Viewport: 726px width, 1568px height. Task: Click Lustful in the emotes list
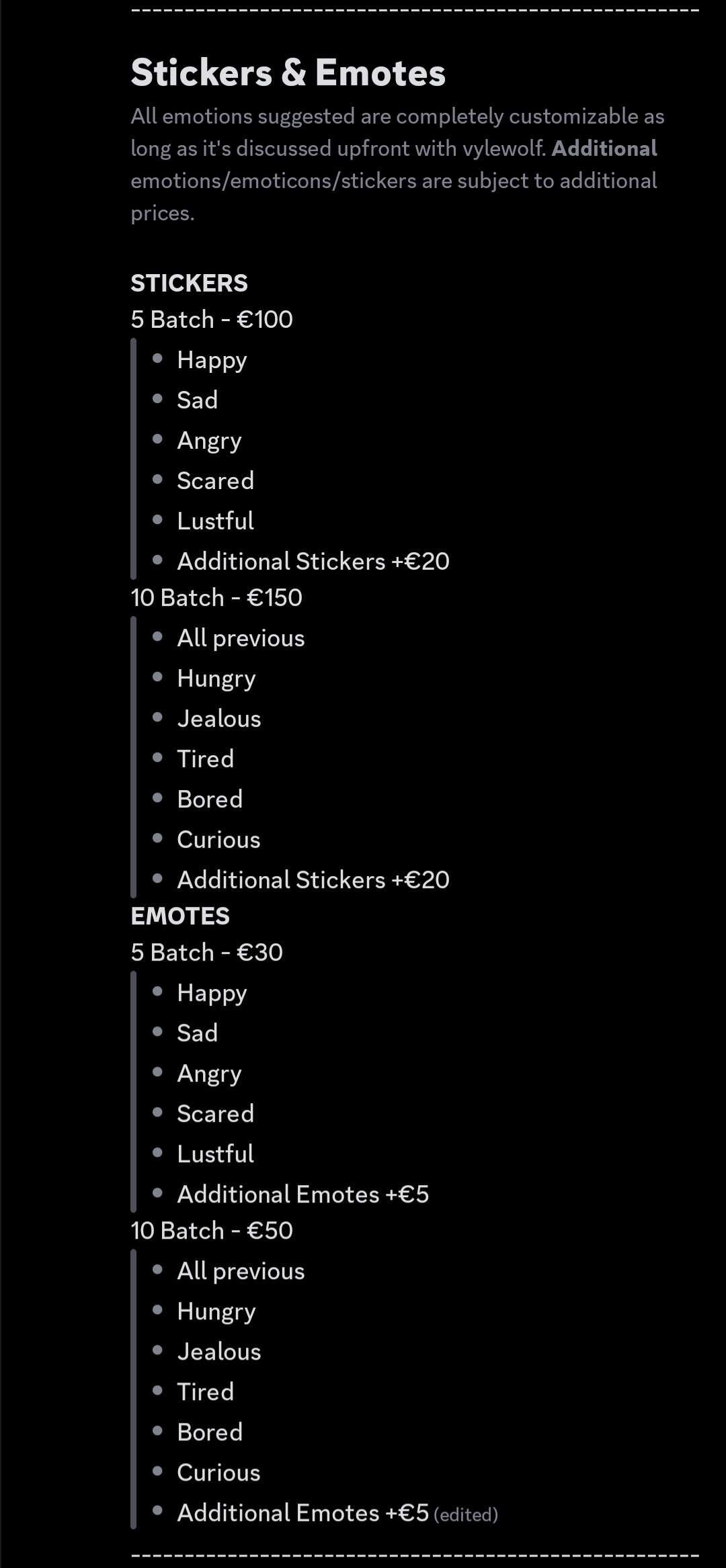coord(215,1154)
